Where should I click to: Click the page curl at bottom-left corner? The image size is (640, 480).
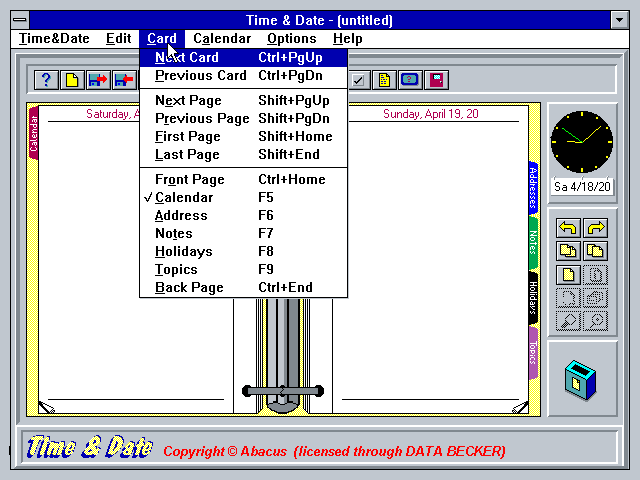pos(46,407)
